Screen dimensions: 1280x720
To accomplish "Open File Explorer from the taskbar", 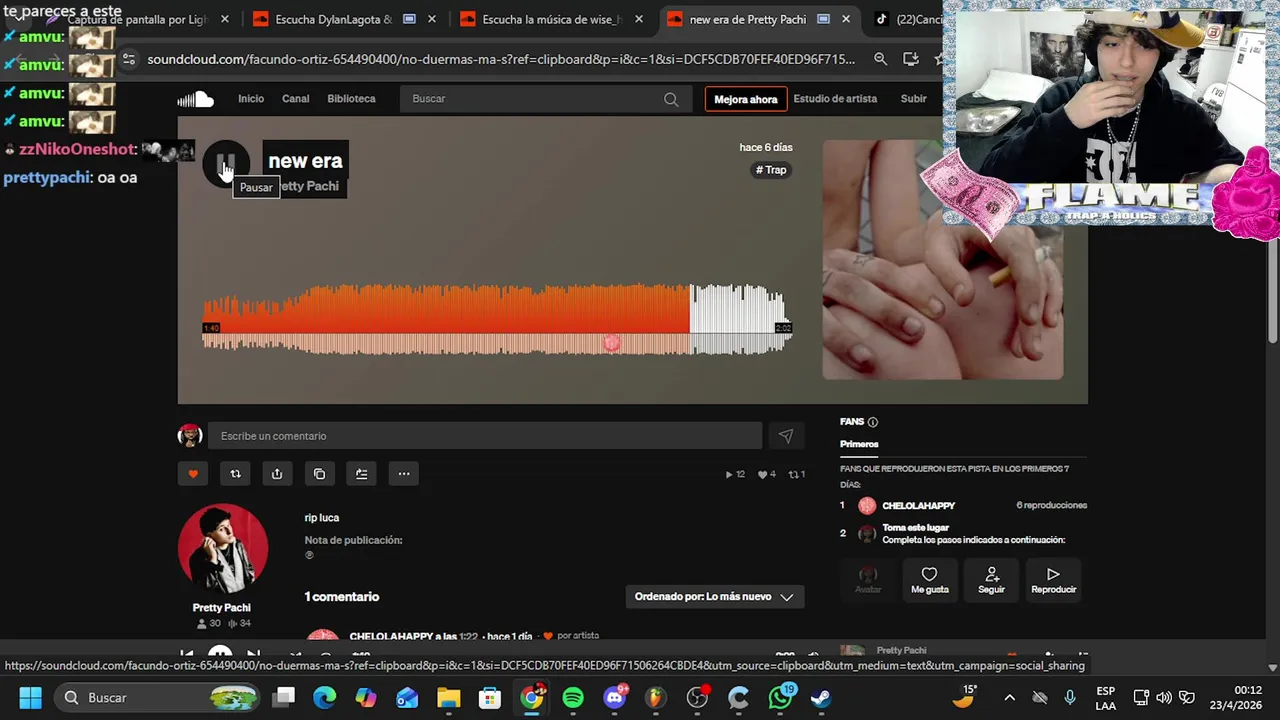I will (x=448, y=697).
